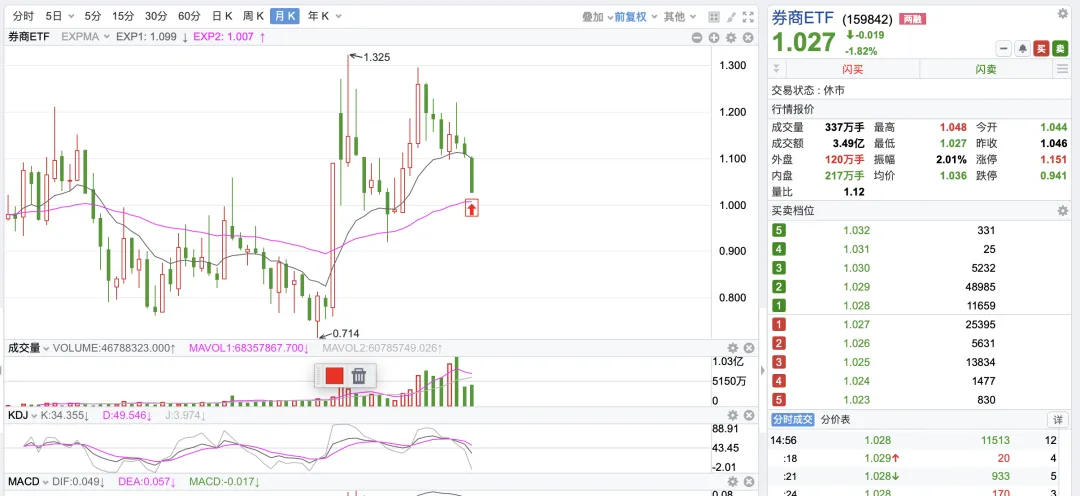Click the 两融 margin tag
The width and height of the screenshot is (1080, 496).
911,19
